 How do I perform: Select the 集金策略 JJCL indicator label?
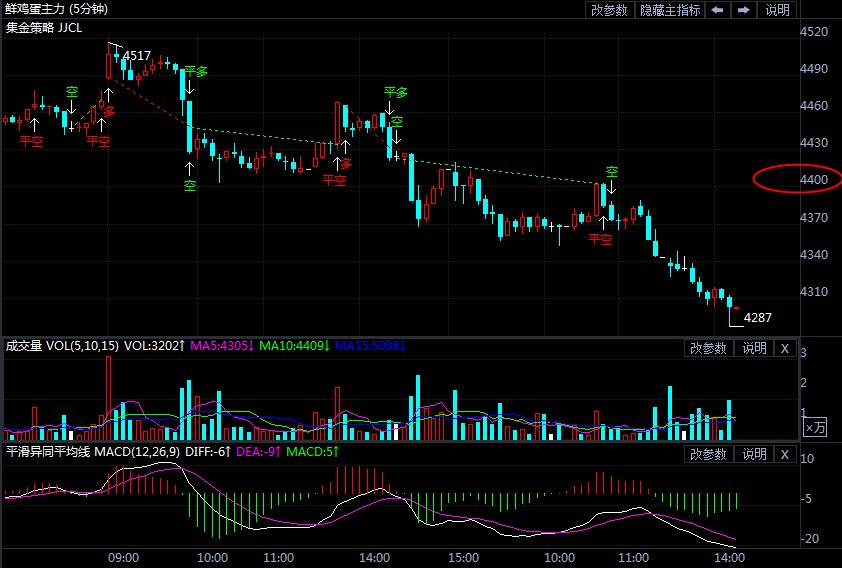pyautogui.click(x=44, y=27)
